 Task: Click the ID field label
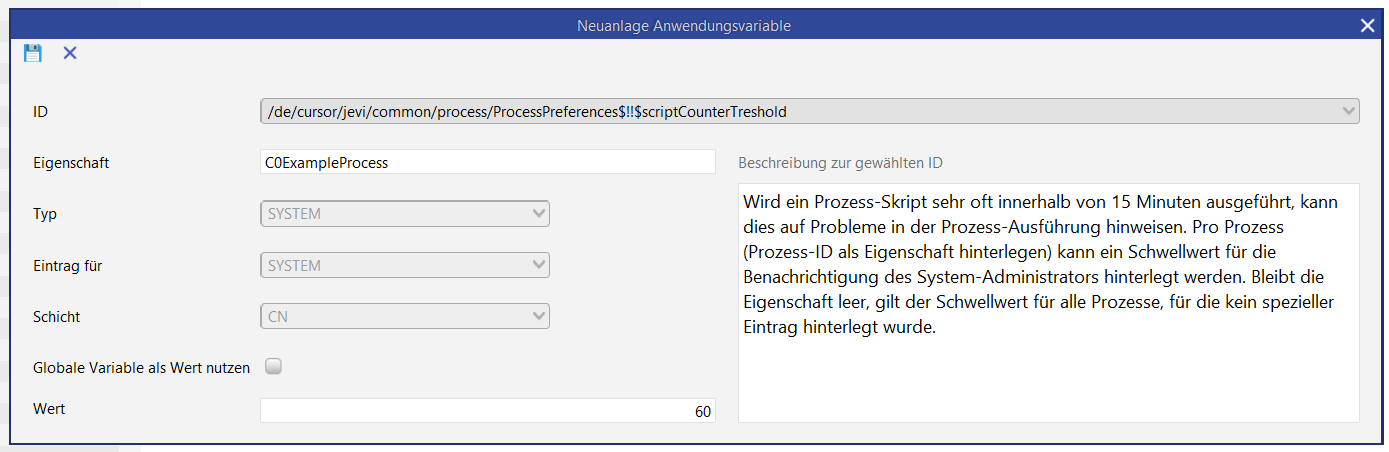[41, 112]
